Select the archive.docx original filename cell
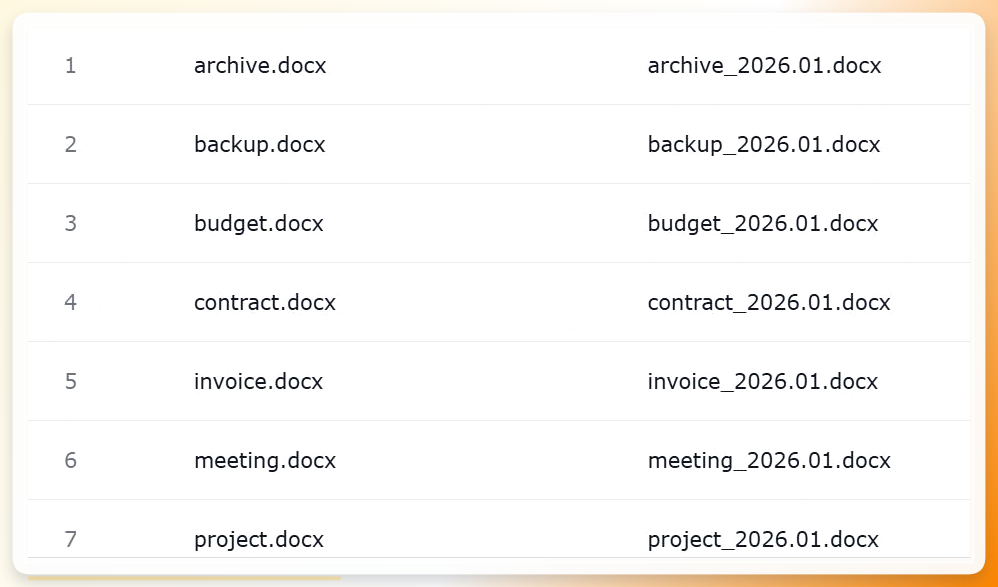 260,66
